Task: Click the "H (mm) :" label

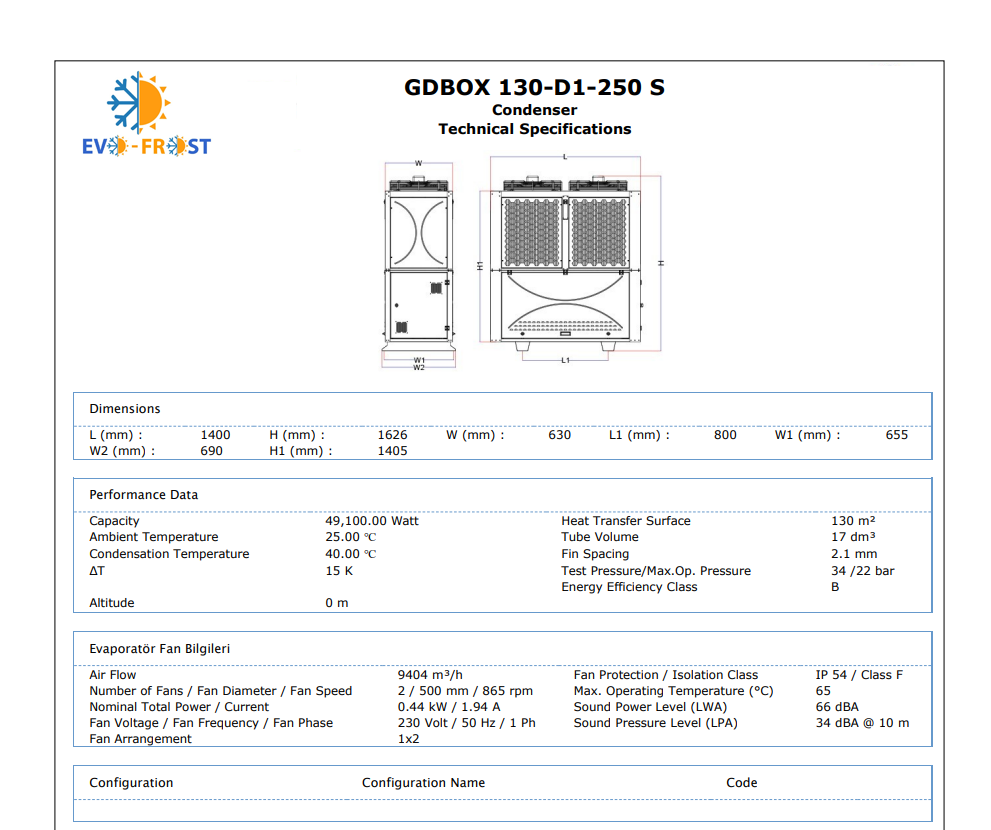Action: 297,435
